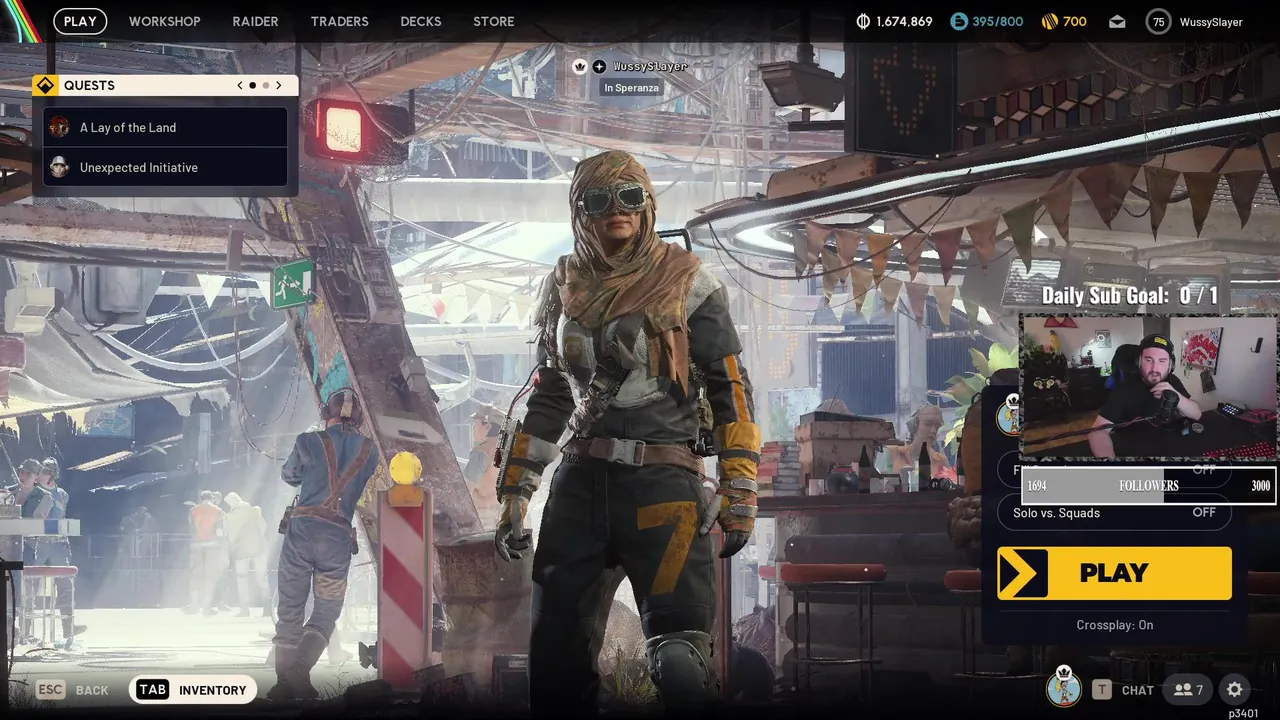1280x720 pixels.
Task: Open quest A Lay of the Land
Action: (166, 127)
